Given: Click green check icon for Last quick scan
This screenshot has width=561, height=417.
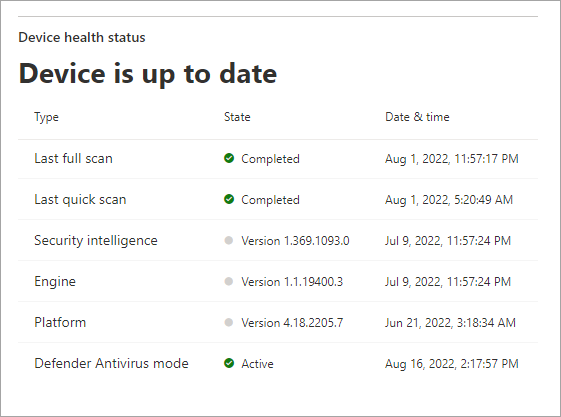Looking at the screenshot, I should pos(229,199).
